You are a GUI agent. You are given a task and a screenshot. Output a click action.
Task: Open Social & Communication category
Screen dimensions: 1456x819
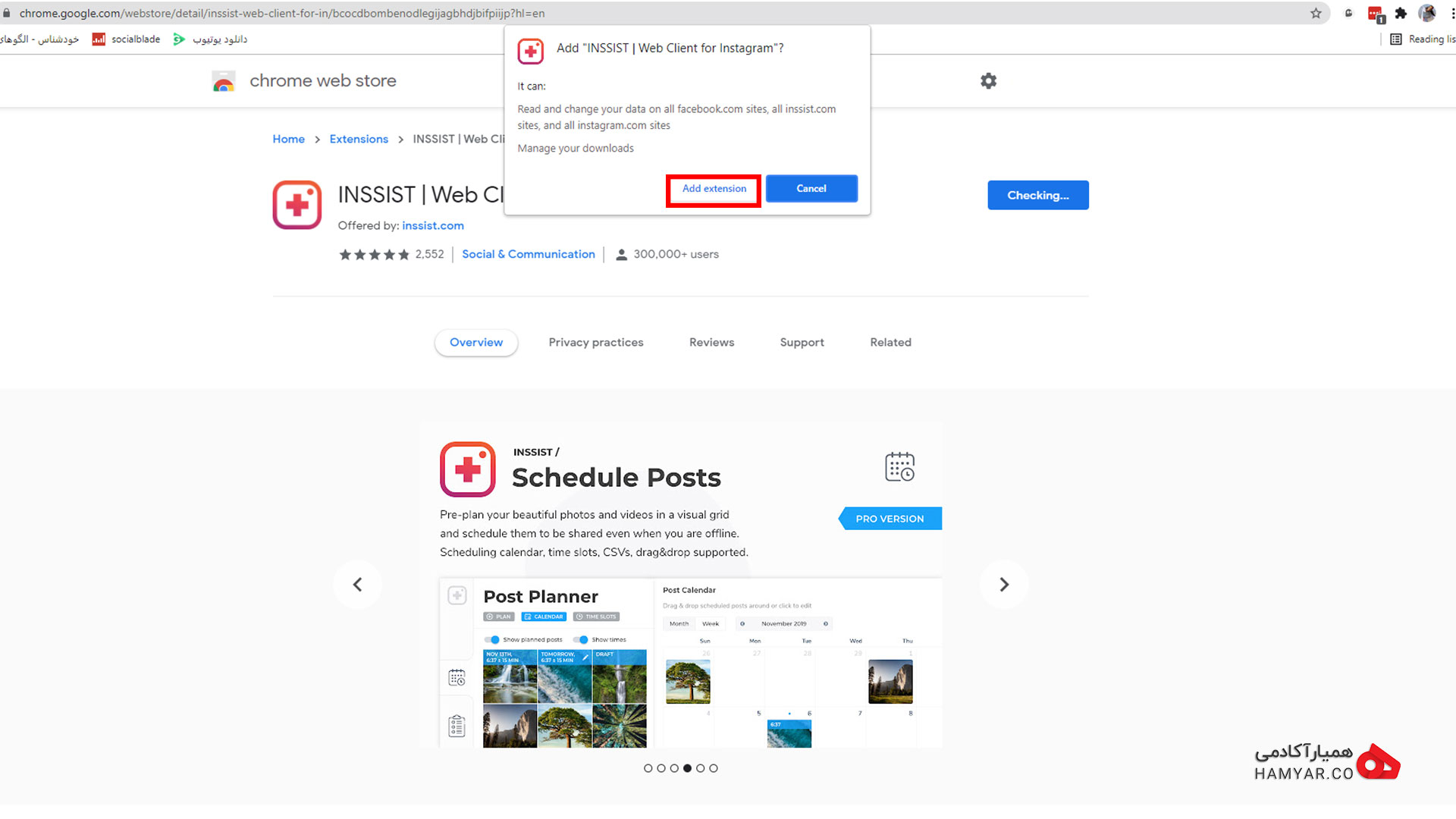(x=528, y=254)
